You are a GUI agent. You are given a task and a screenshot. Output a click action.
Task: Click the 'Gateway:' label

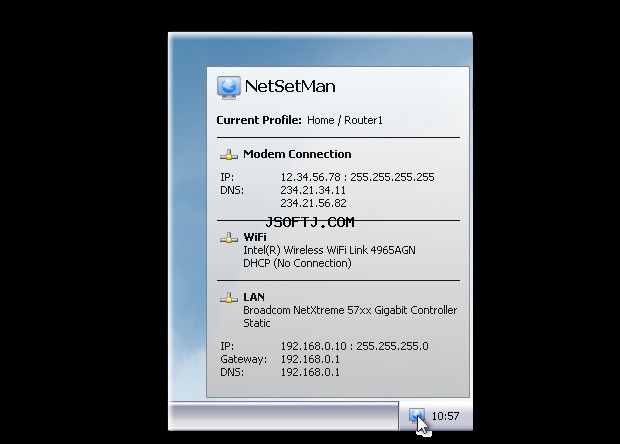pos(244,359)
